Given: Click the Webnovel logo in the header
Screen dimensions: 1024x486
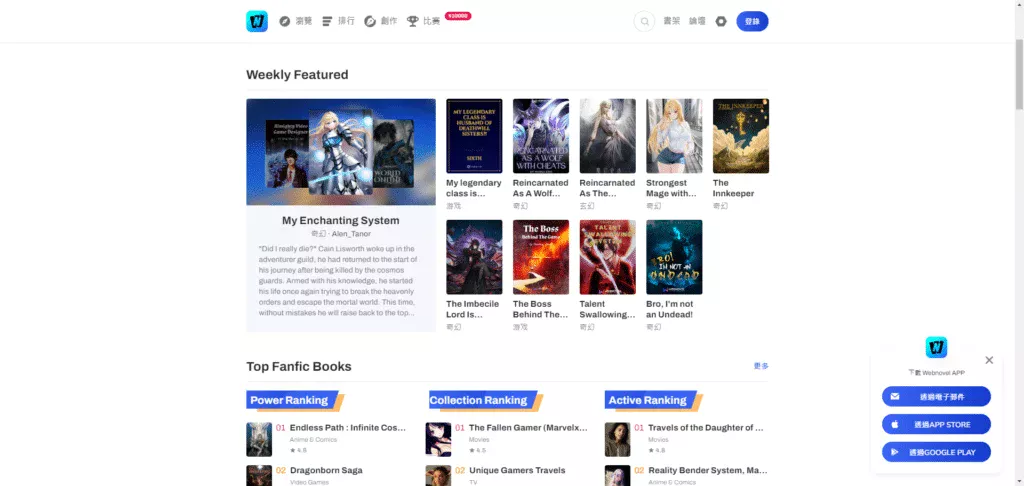Looking at the screenshot, I should (257, 21).
